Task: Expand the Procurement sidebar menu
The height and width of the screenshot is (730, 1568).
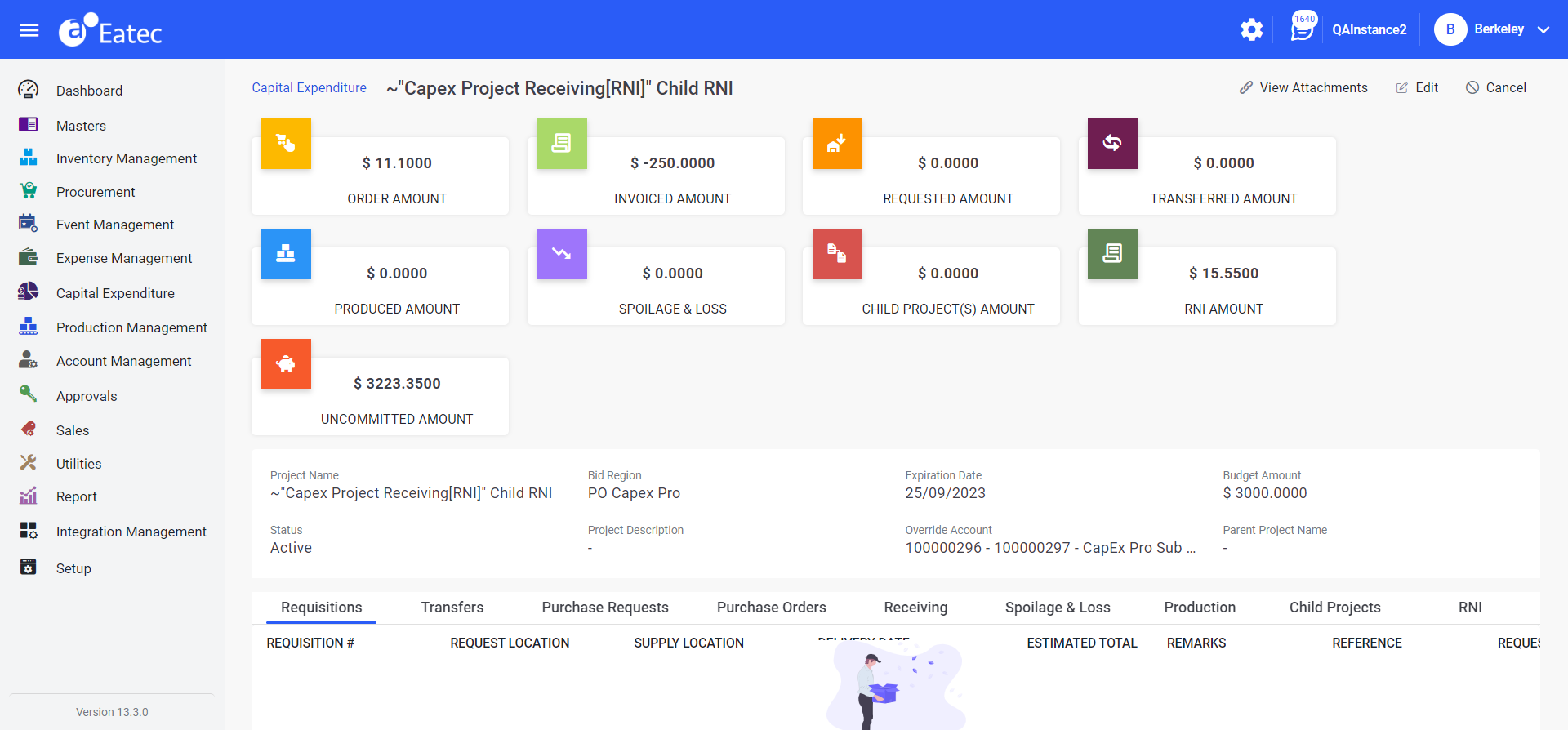Action: 96,192
